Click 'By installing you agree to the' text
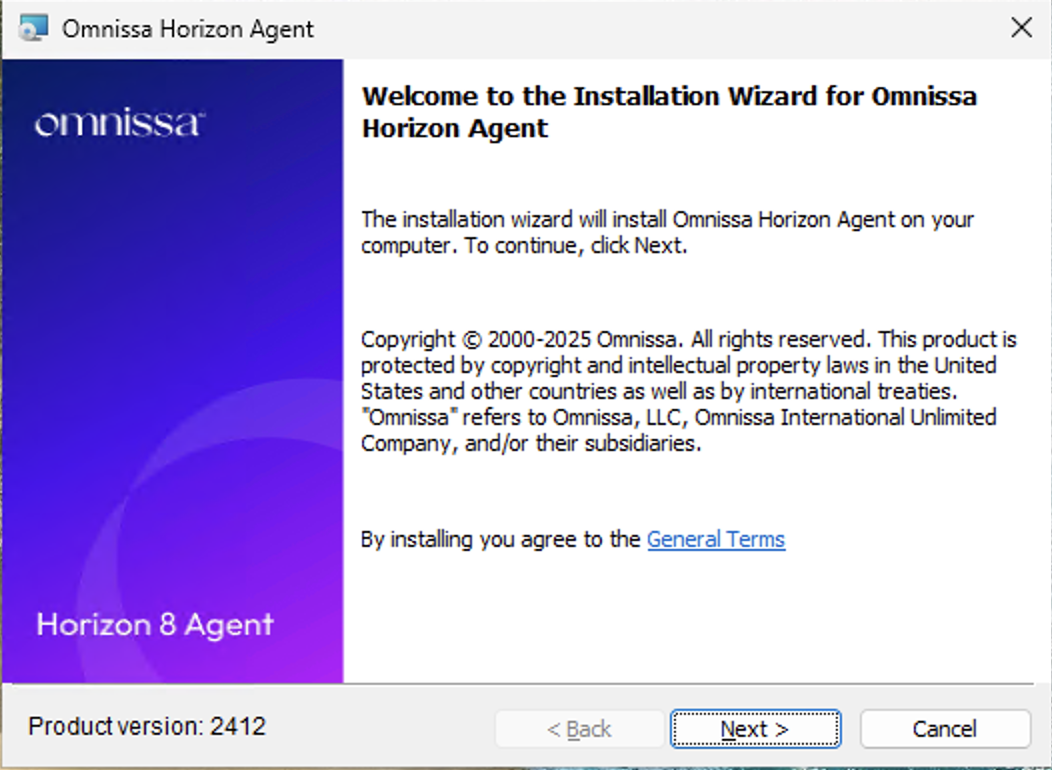This screenshot has height=770, width=1052. pos(501,539)
